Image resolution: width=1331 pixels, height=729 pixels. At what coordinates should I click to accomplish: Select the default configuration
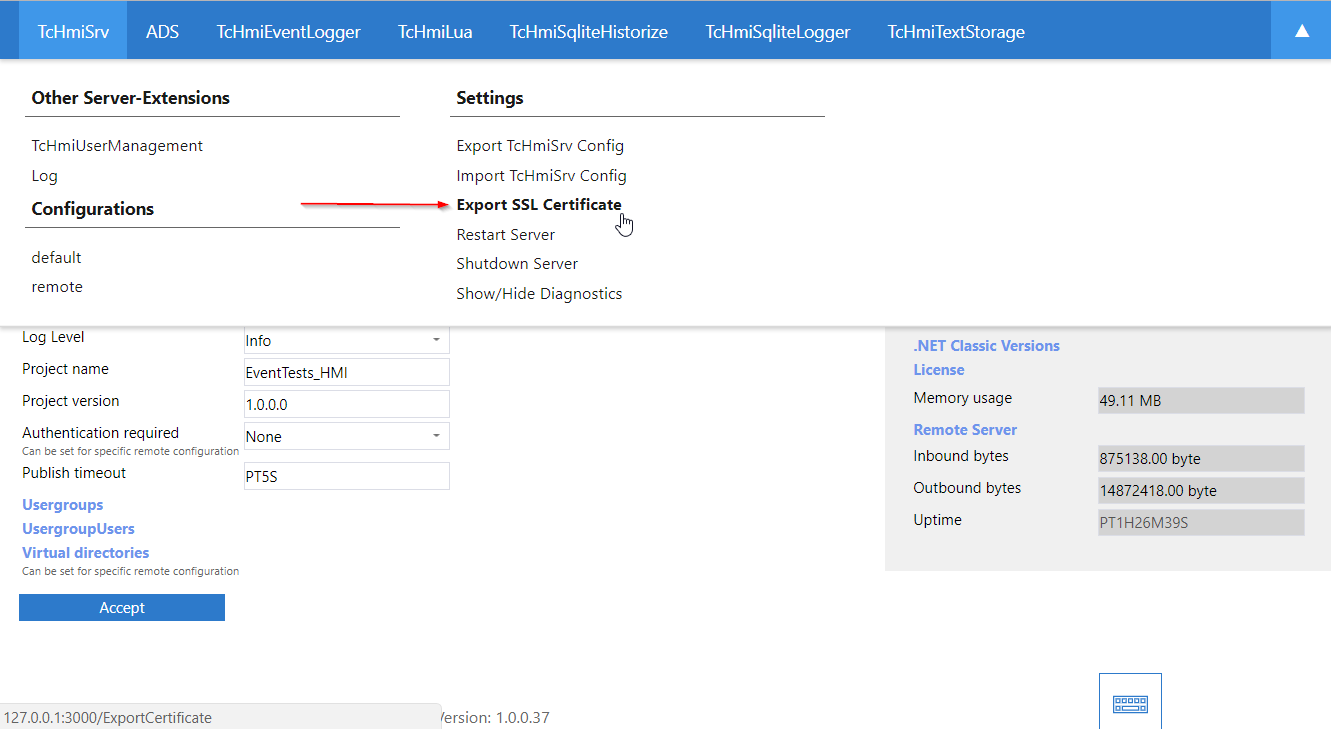point(56,258)
